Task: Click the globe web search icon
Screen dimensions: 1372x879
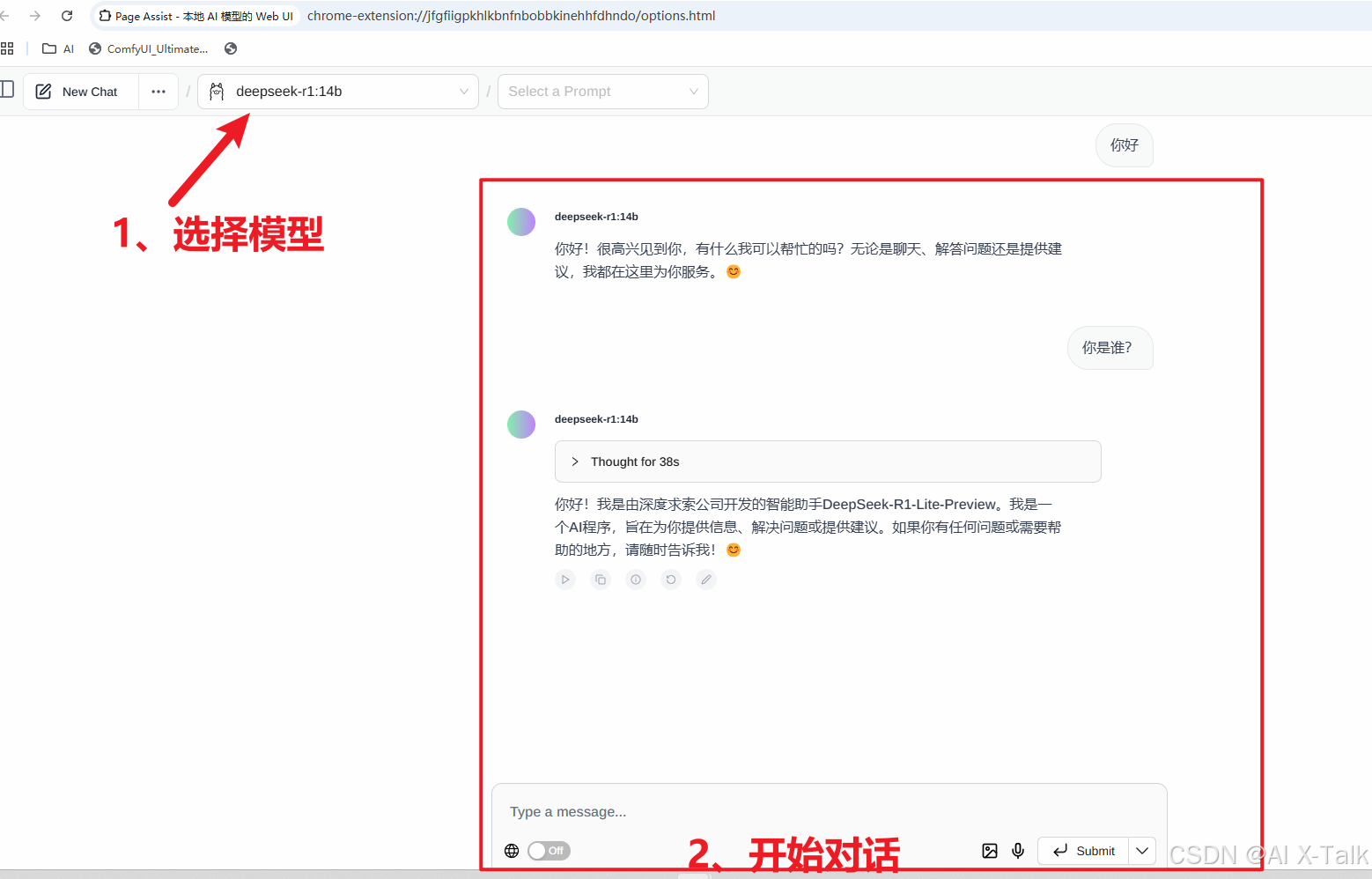Action: point(512,851)
